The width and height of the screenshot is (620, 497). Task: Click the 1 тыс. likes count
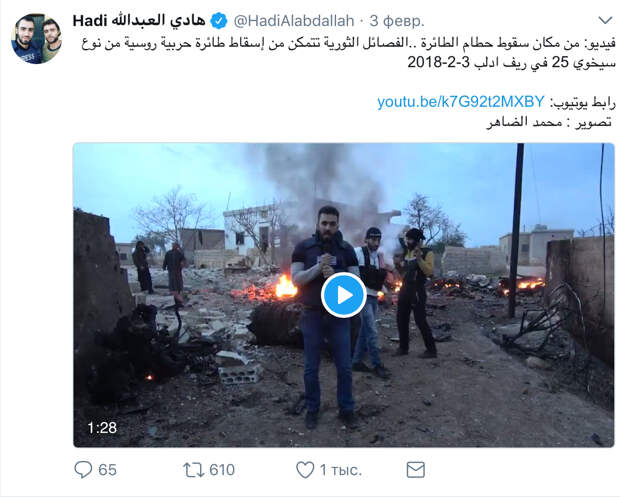coord(341,470)
